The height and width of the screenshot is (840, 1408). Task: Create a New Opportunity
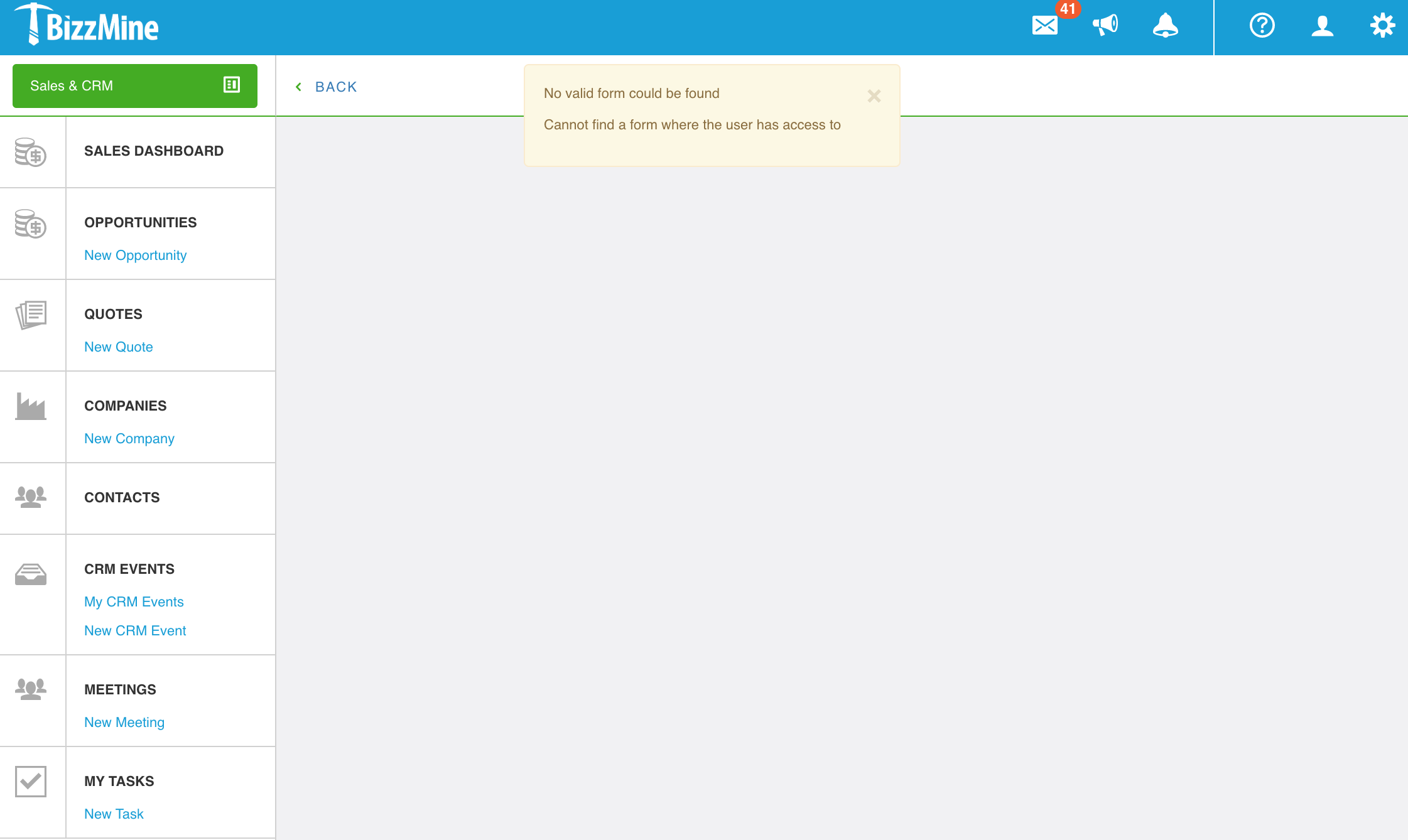click(x=136, y=256)
